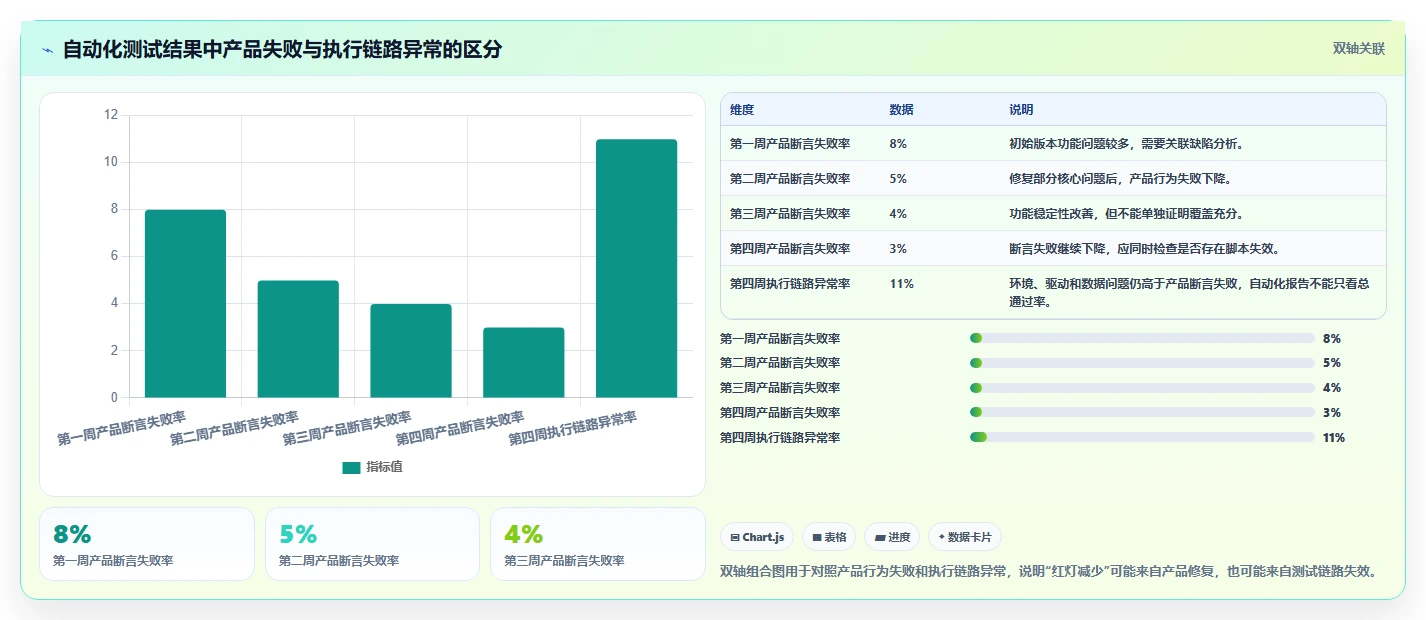Click the 第一周产品断言失败率 bar in chart
Viewport: 1426px width, 620px height.
(185, 304)
